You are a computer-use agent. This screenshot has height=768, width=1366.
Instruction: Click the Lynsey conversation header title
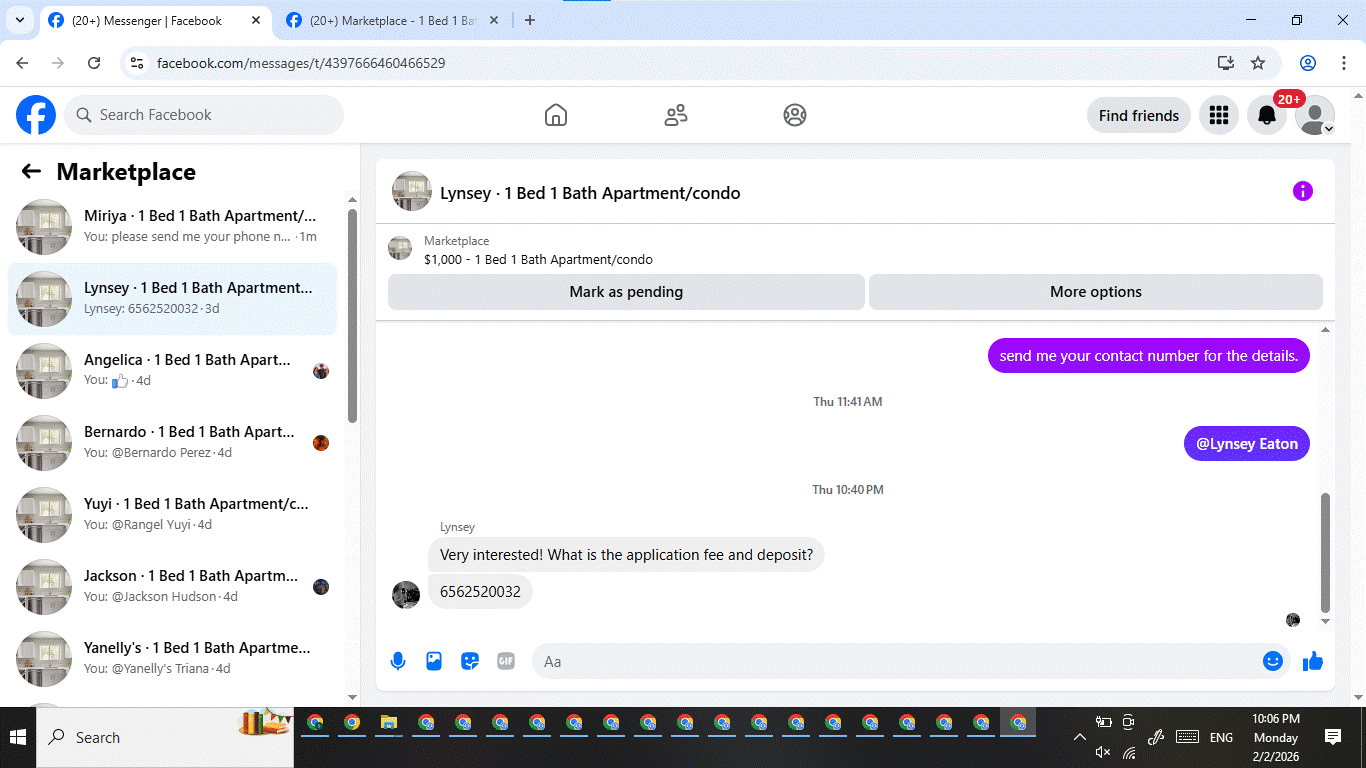click(x=590, y=193)
